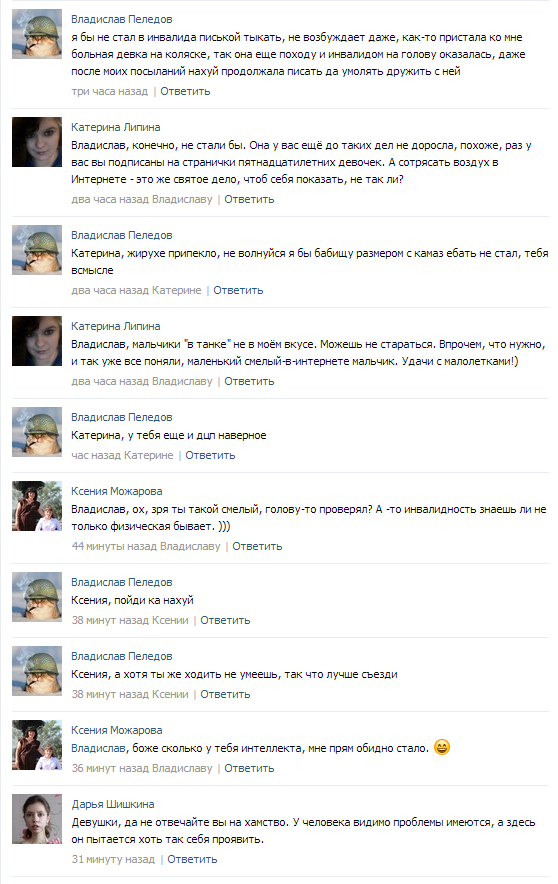Click Ответить under the 'у тебя еще и дцп' comment

210,455
